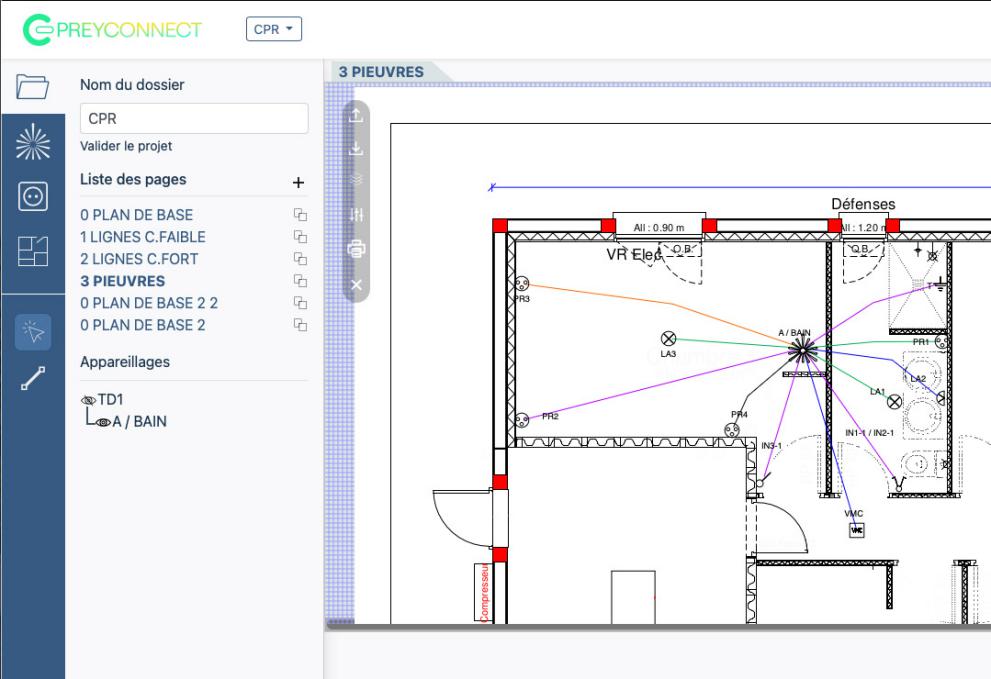
Task: Toggle visibility of A / BAIN item
Action: pos(104,422)
